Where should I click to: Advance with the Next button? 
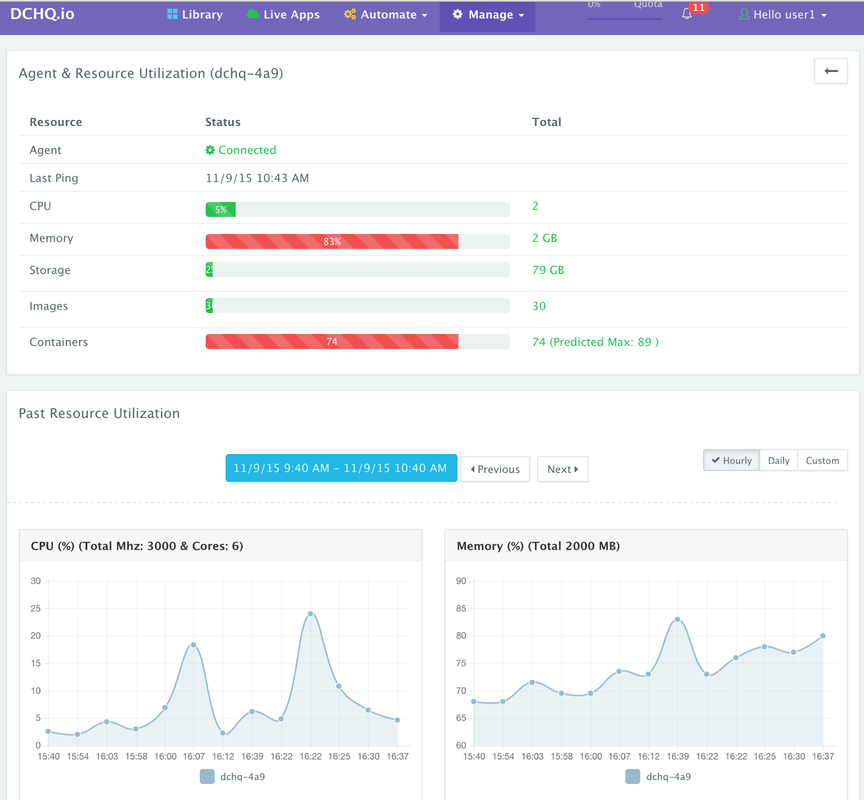coord(562,469)
